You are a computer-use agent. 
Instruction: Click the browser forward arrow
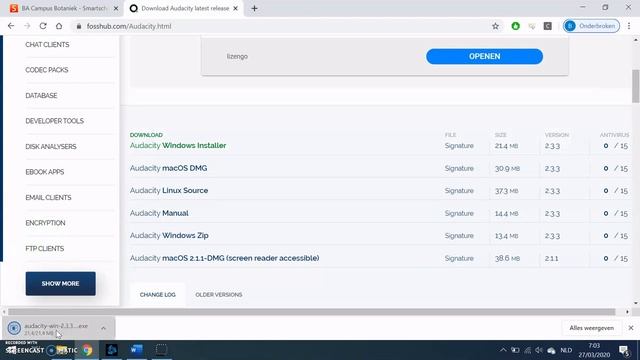27,26
